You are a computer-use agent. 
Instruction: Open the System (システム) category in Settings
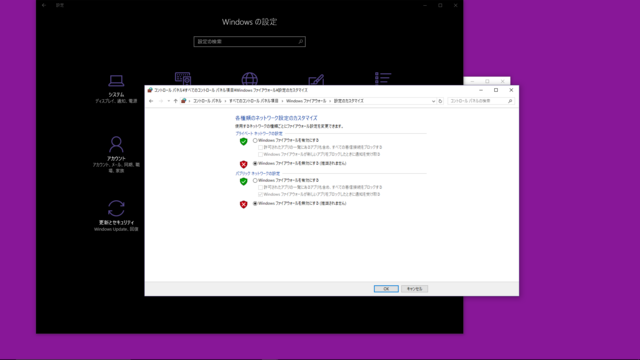point(116,89)
